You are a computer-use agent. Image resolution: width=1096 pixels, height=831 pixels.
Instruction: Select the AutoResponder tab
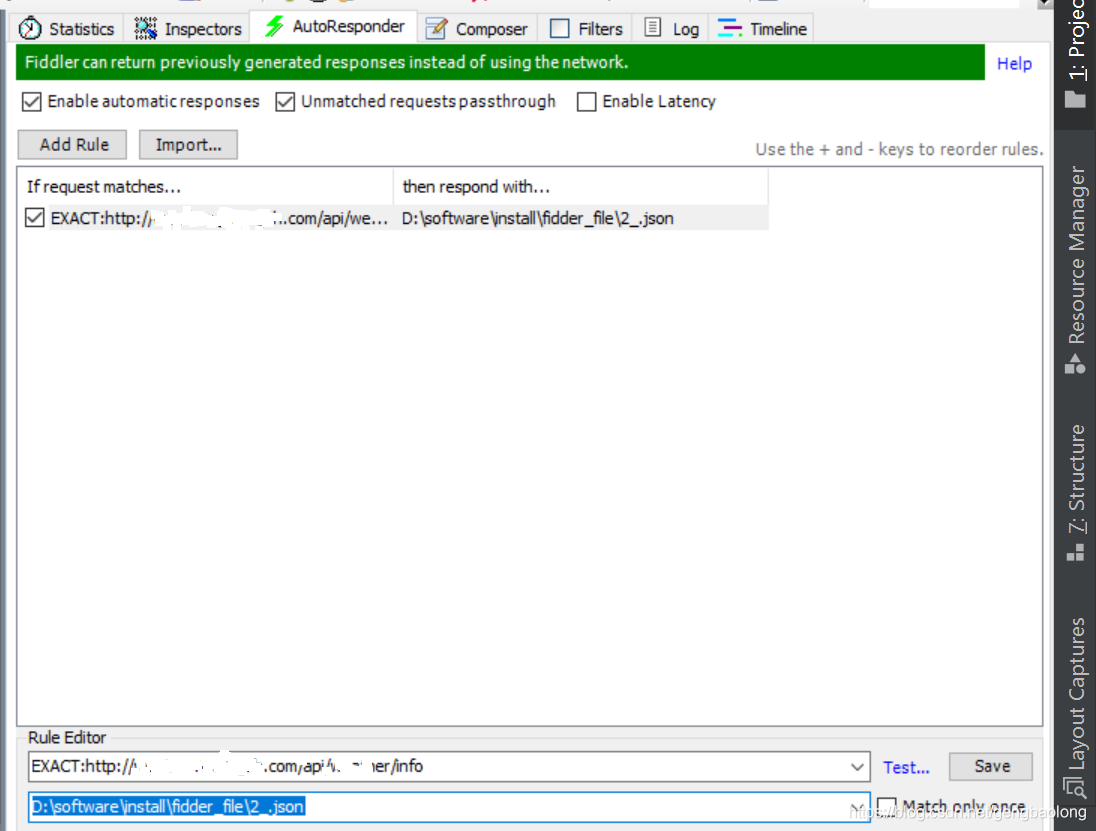point(334,27)
